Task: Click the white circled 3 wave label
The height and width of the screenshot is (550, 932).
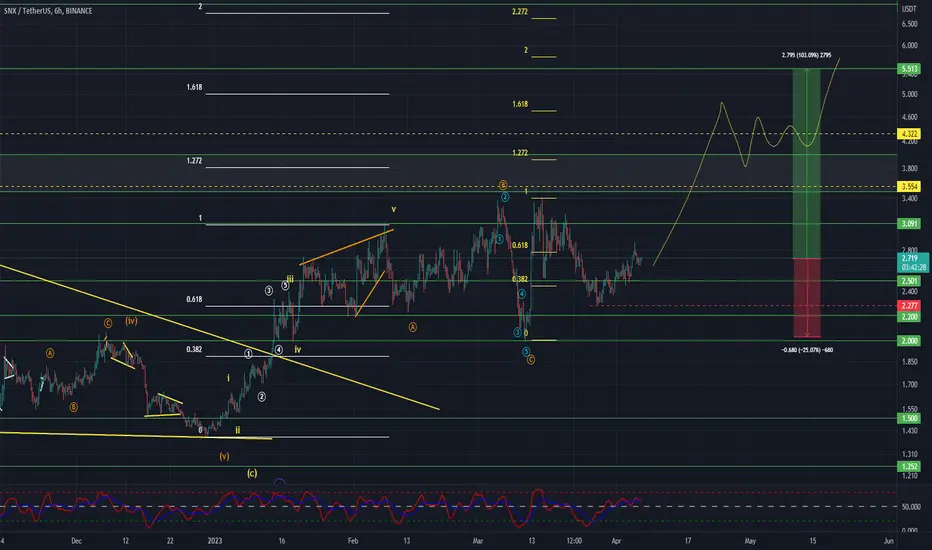Action: 269,291
